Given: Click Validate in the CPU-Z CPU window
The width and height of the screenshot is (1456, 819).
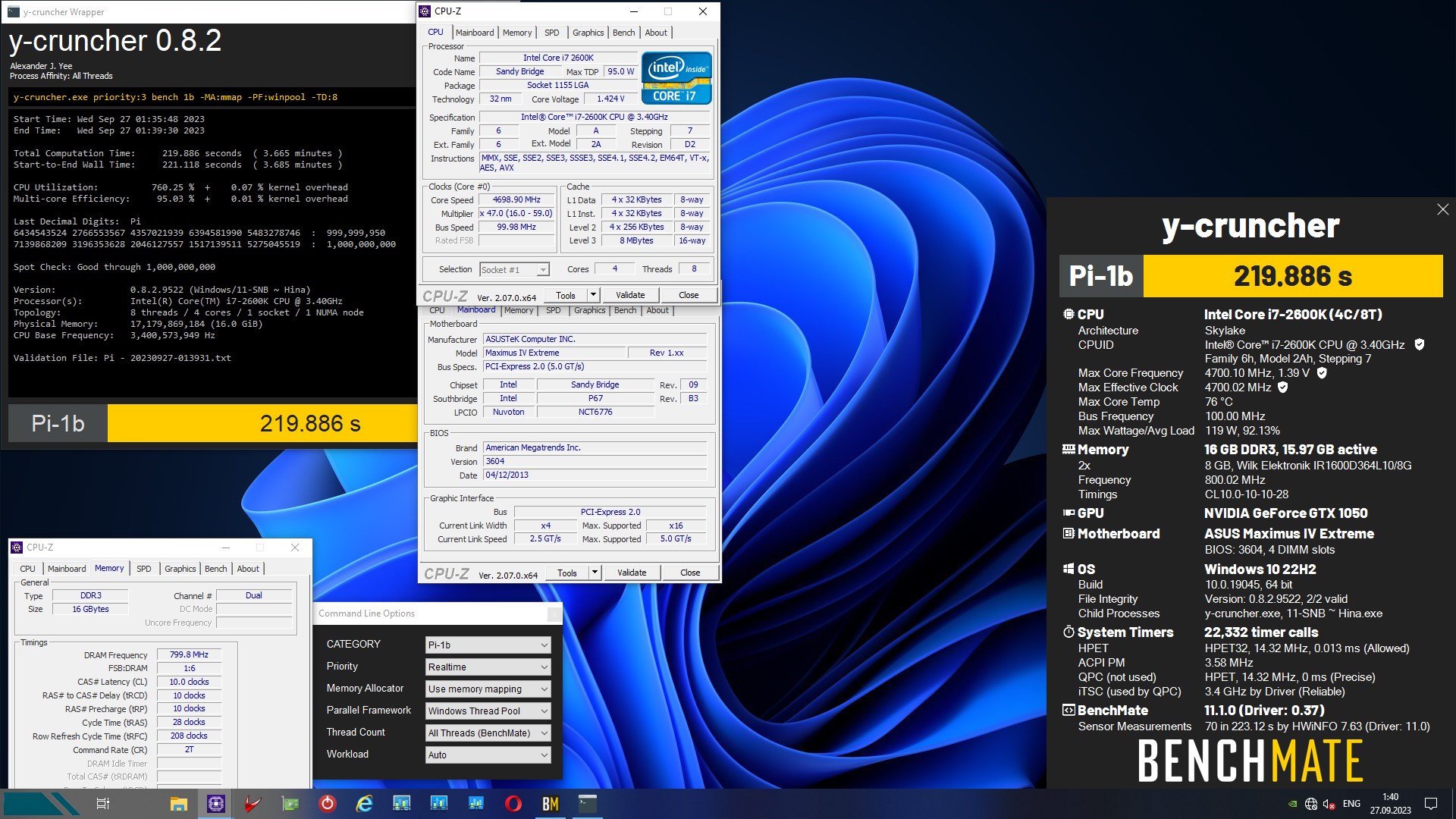Looking at the screenshot, I should tap(630, 295).
